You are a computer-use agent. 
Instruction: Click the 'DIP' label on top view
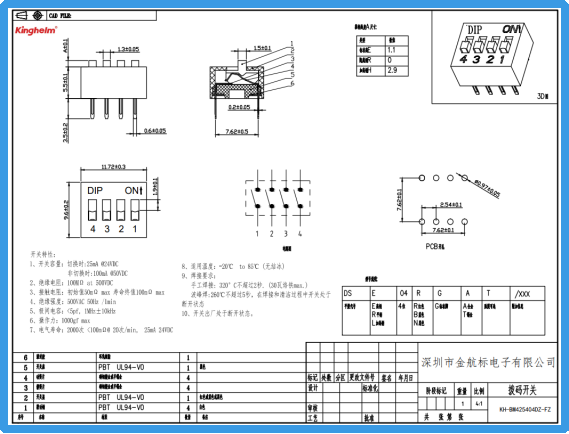[x=95, y=191]
